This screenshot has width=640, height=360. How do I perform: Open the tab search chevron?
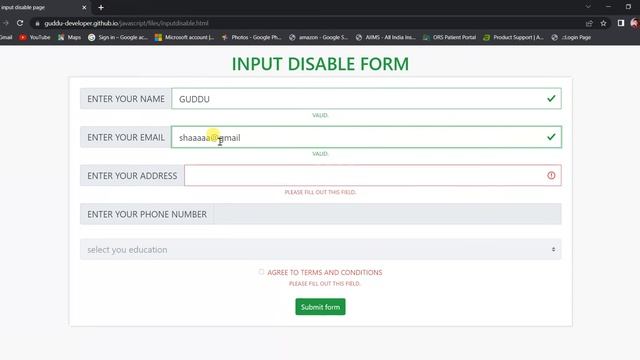point(588,7)
